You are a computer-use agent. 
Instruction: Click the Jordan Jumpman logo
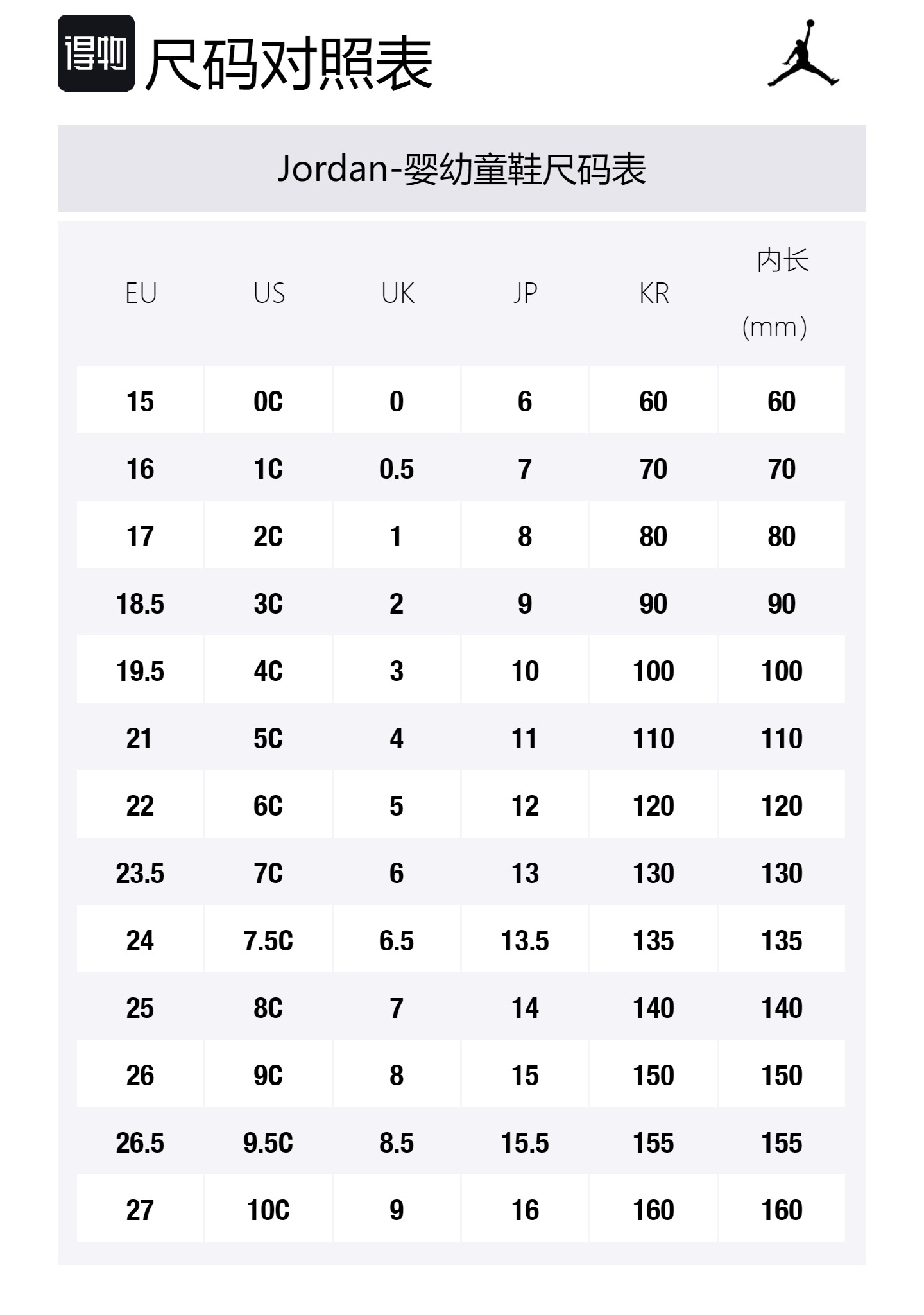tap(803, 53)
